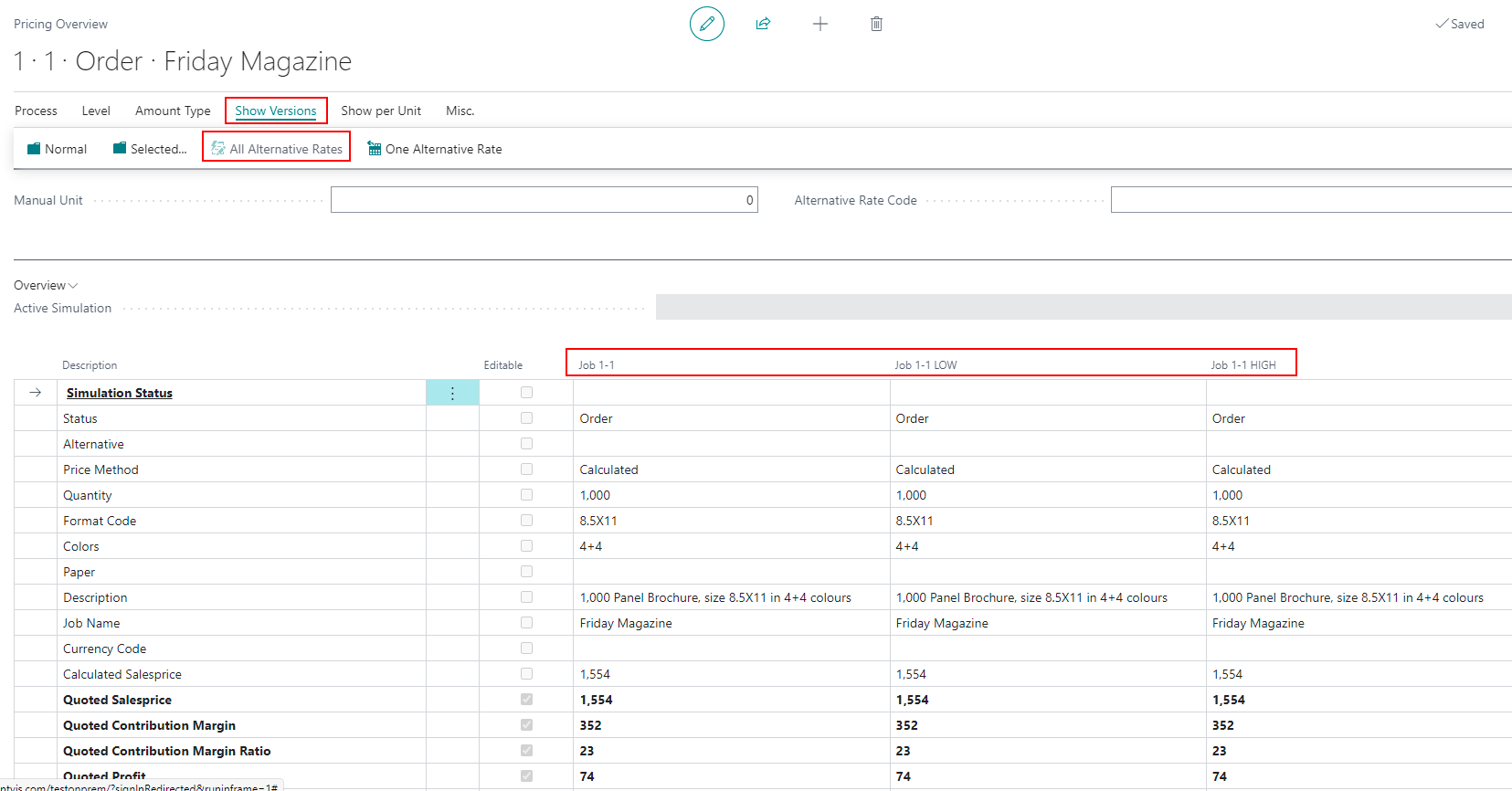1512x791 pixels.
Task: Toggle the Editable checkbox for Paper row
Action: [x=526, y=572]
